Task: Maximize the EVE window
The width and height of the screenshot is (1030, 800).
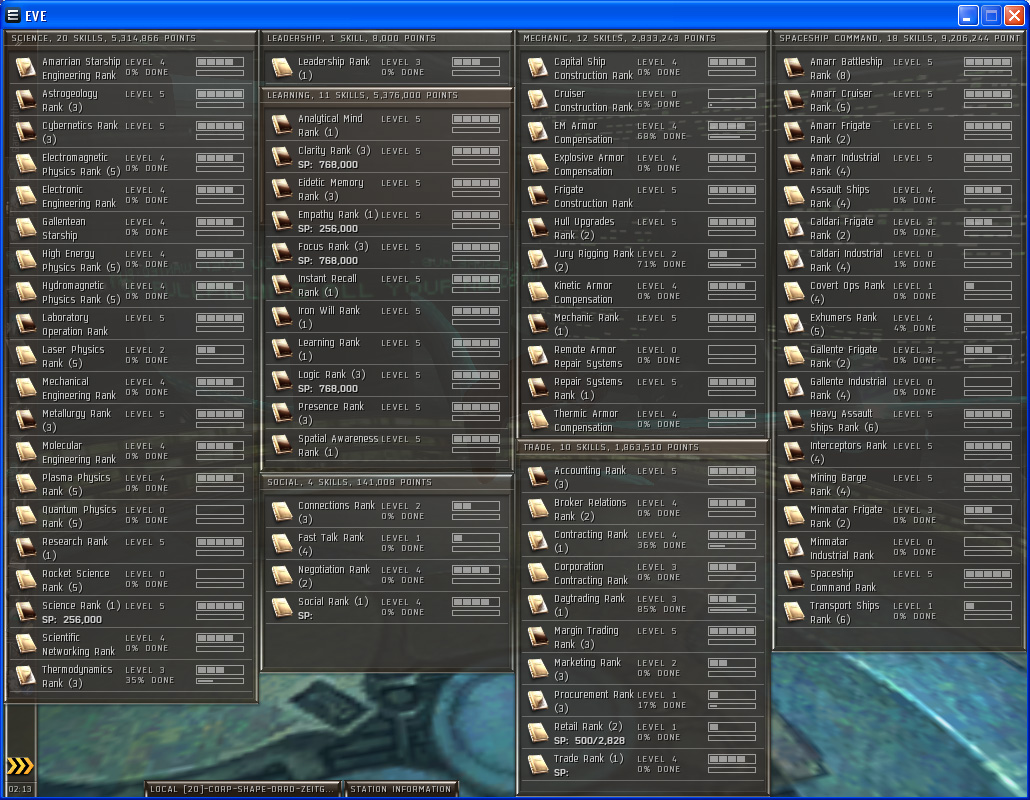Action: click(991, 15)
